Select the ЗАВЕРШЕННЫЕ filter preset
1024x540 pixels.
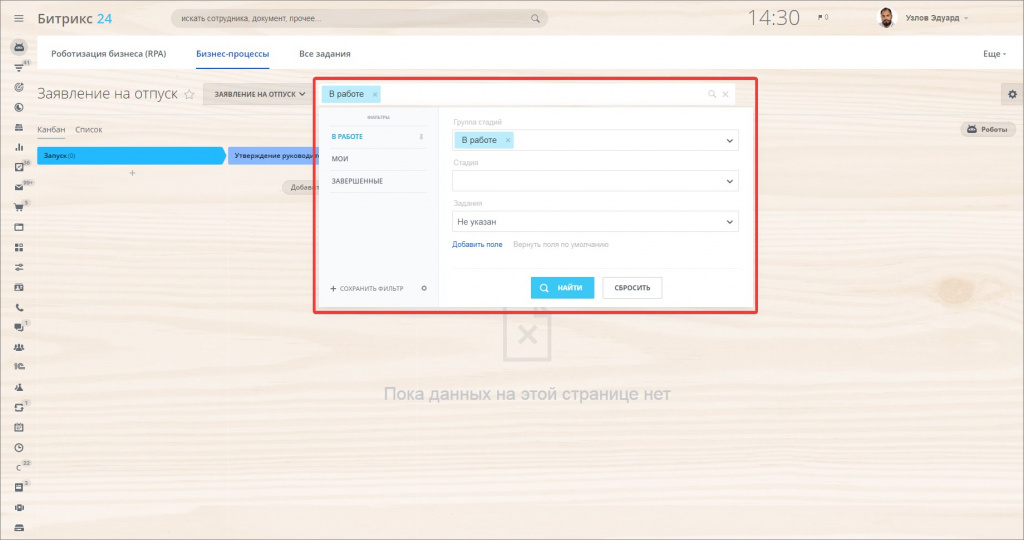pyautogui.click(x=357, y=181)
